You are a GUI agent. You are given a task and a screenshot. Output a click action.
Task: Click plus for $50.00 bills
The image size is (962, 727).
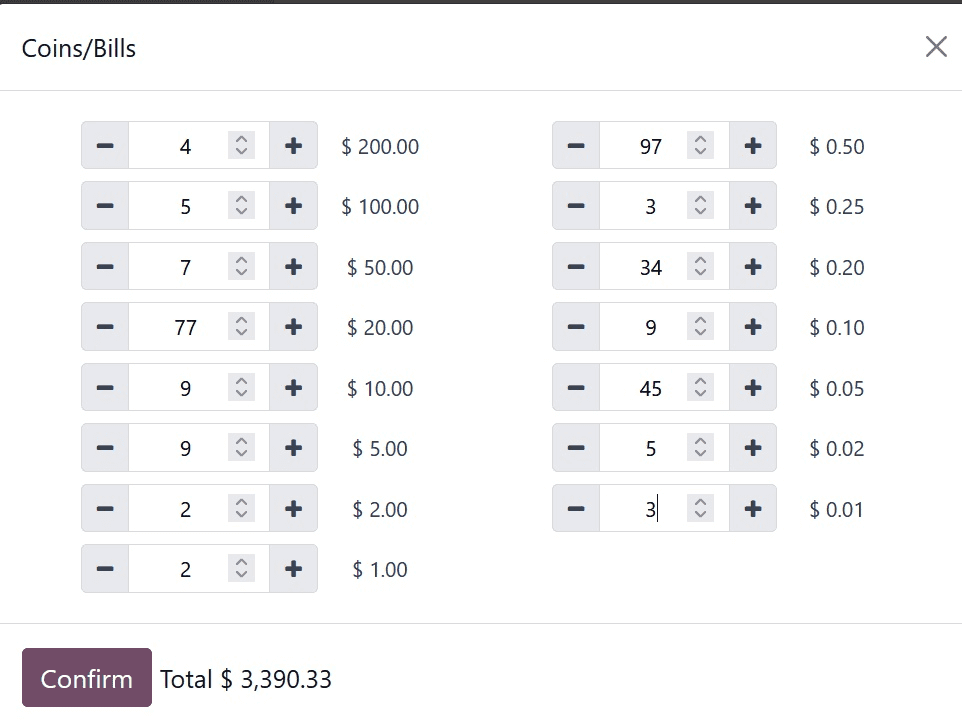click(293, 267)
